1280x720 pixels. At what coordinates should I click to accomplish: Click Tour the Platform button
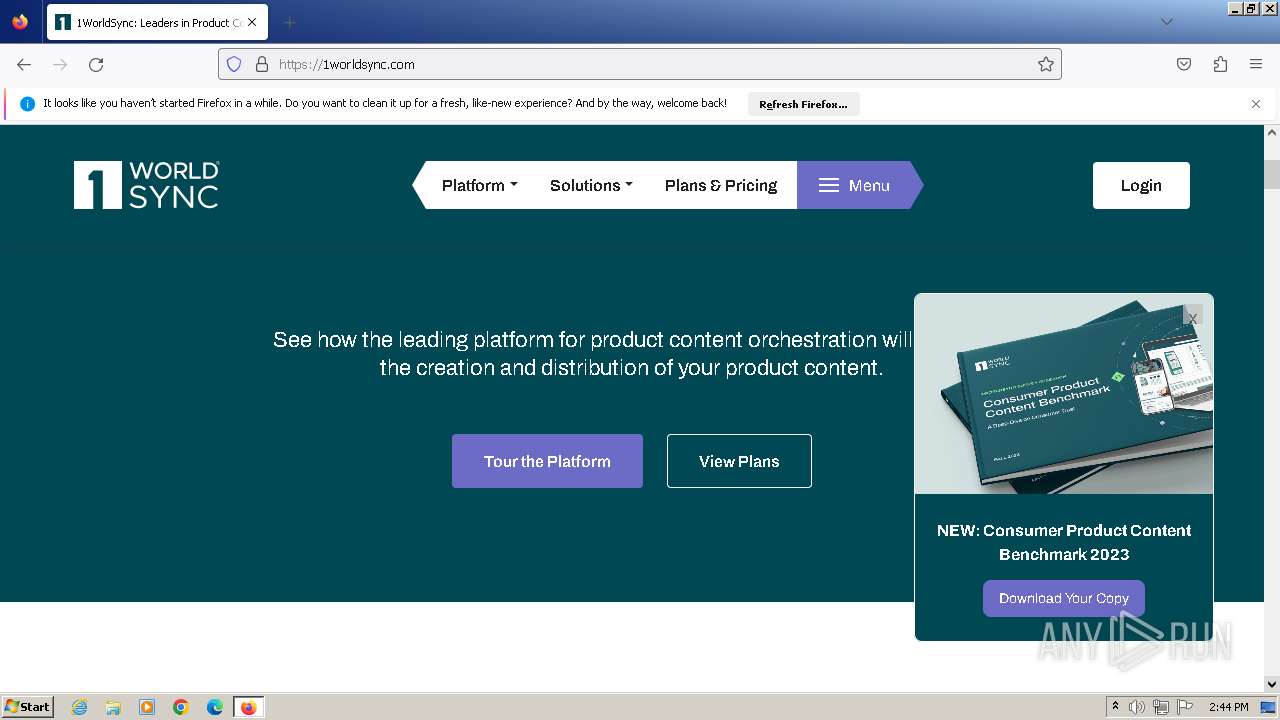pyautogui.click(x=547, y=461)
